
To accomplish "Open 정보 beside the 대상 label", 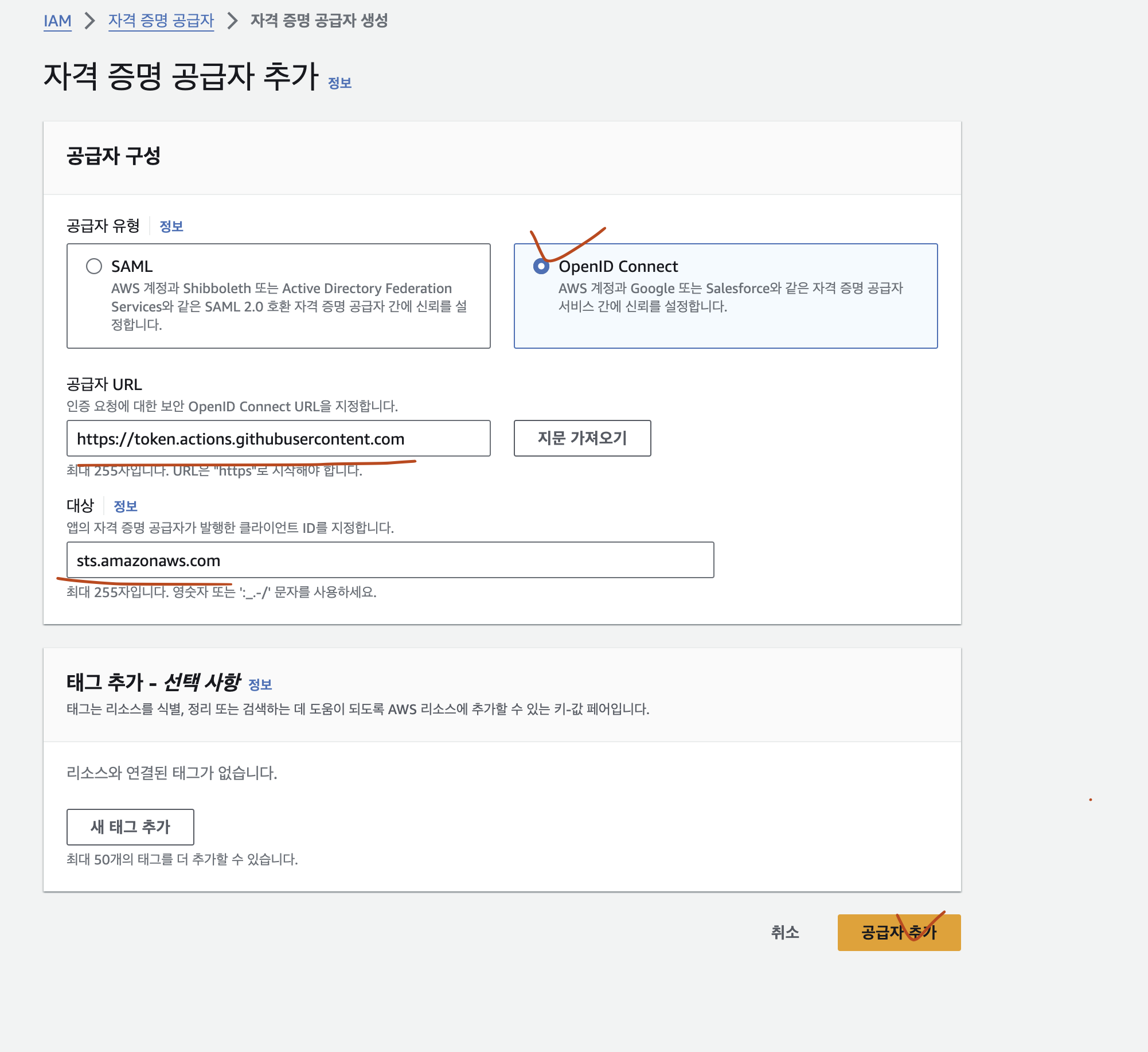I will click(125, 505).
